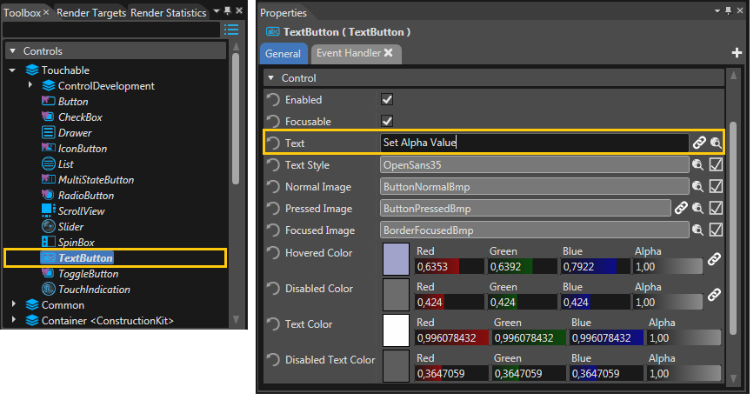Click the link icon for Pressed Image
This screenshot has width=751, height=396.
point(681,208)
